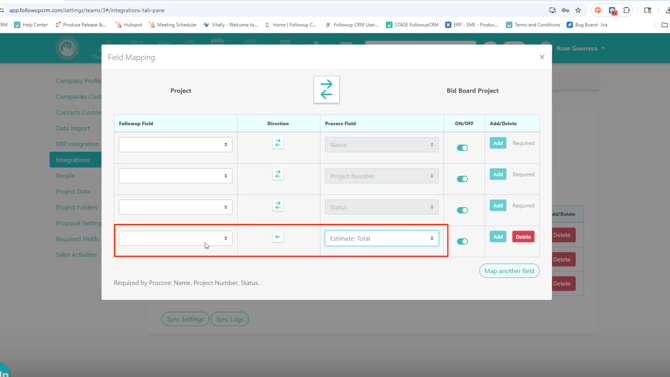Open STAGE FollowupCRM bookmark

click(x=412, y=25)
